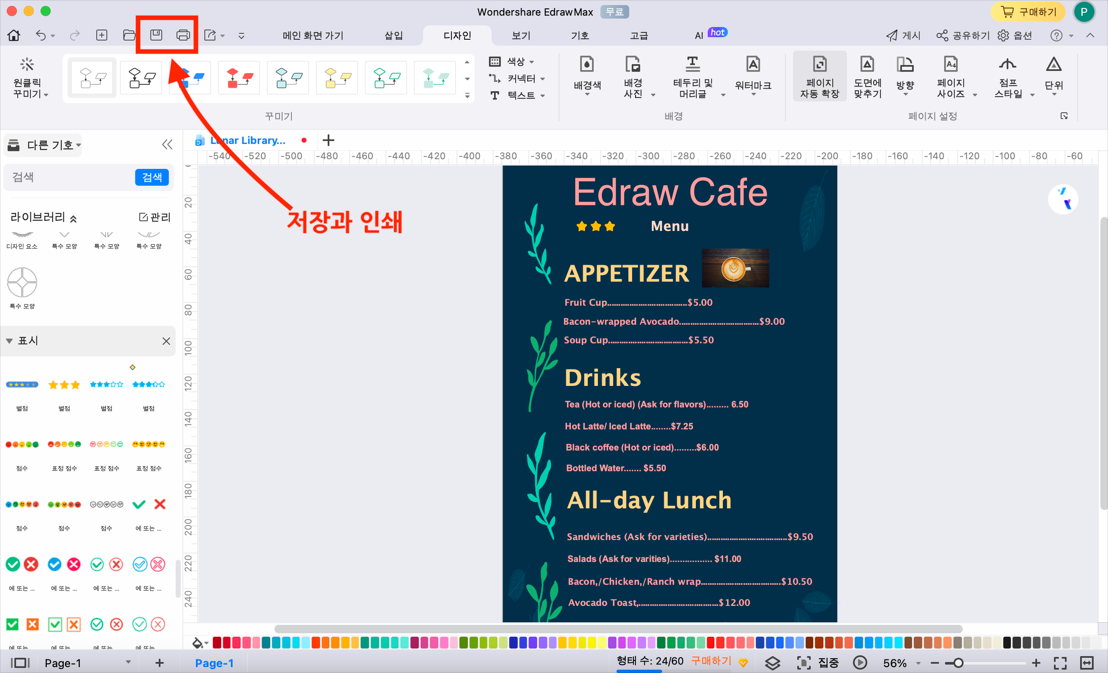1108x673 pixels.
Task: Switch to the 보기 tab
Action: pyautogui.click(x=521, y=35)
